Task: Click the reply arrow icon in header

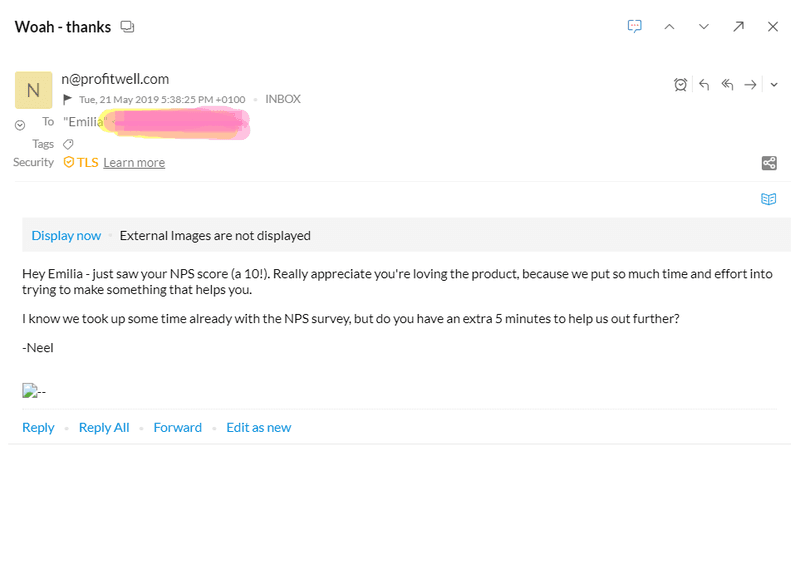Action: 704,84
